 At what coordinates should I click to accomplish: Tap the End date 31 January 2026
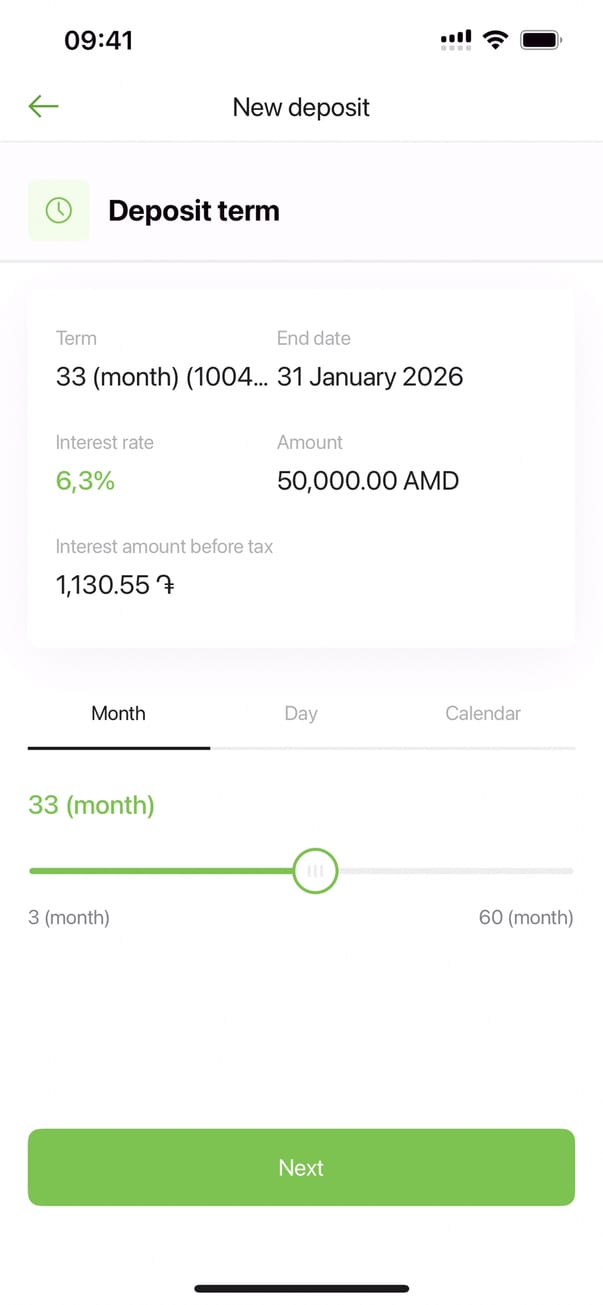point(370,377)
